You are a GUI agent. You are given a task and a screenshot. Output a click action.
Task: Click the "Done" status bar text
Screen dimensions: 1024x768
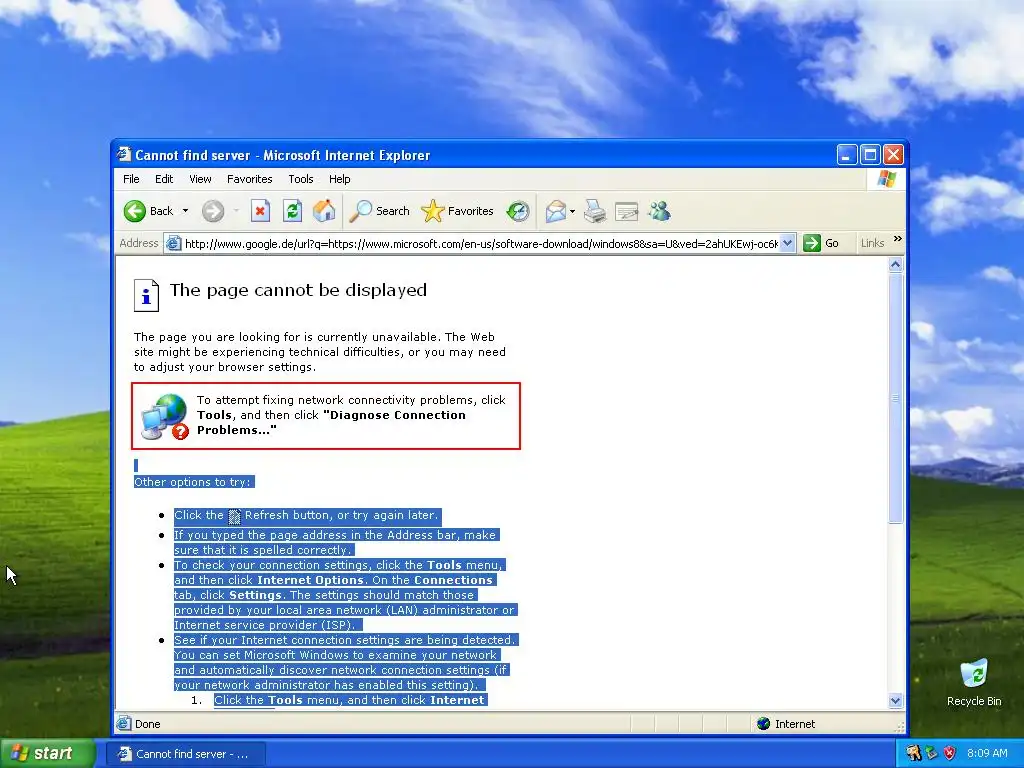[x=148, y=724]
